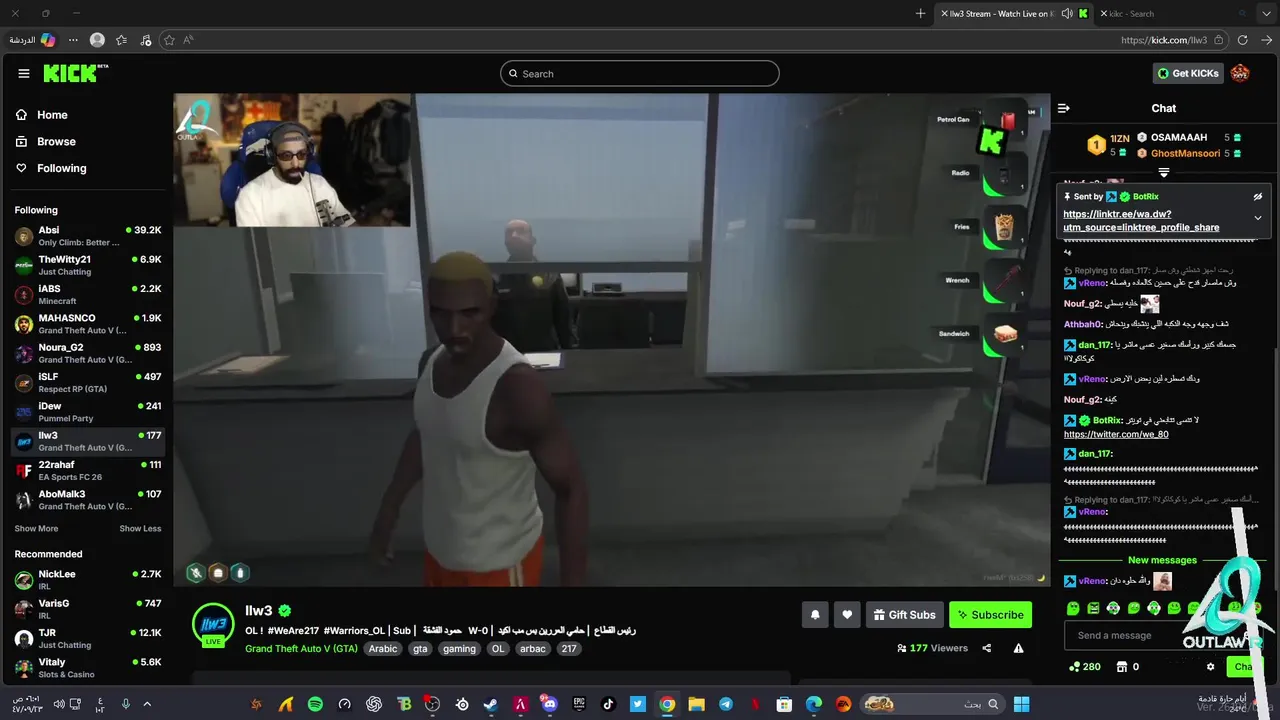Select the Arabic tag
1280x720 pixels.
(383, 648)
